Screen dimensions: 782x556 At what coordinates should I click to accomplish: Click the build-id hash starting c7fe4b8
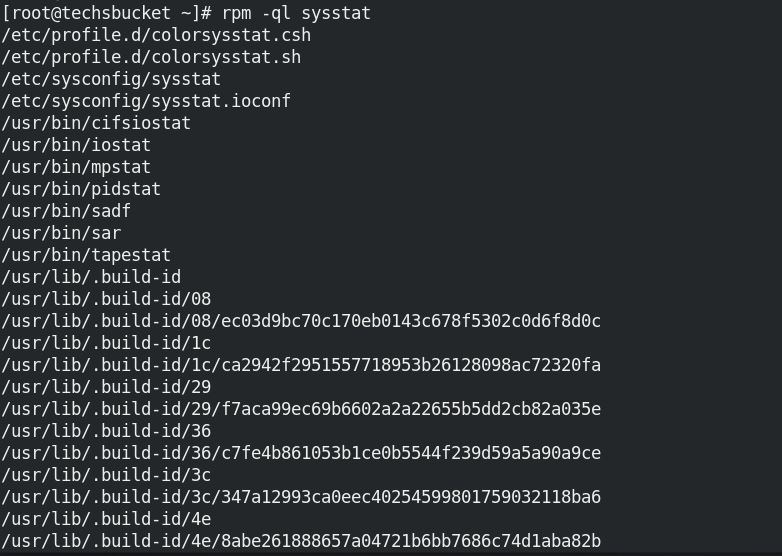click(410, 452)
